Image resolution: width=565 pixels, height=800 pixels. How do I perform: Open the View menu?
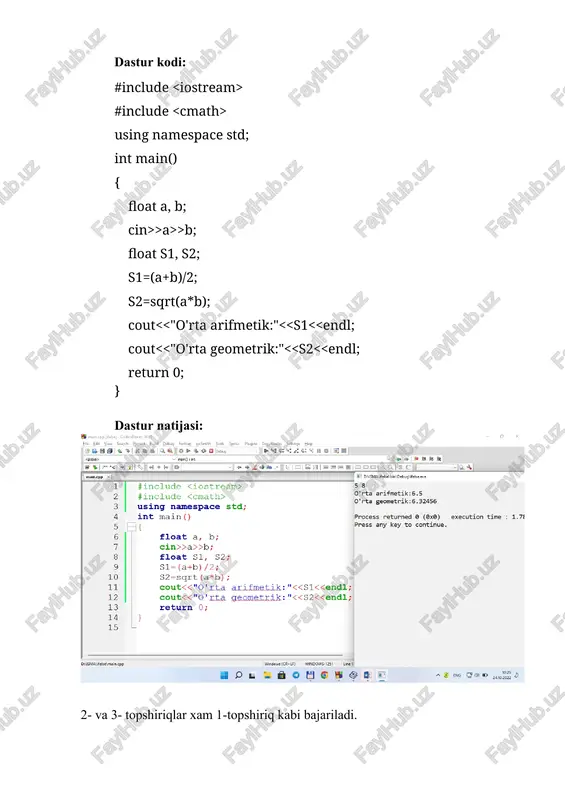point(108,444)
